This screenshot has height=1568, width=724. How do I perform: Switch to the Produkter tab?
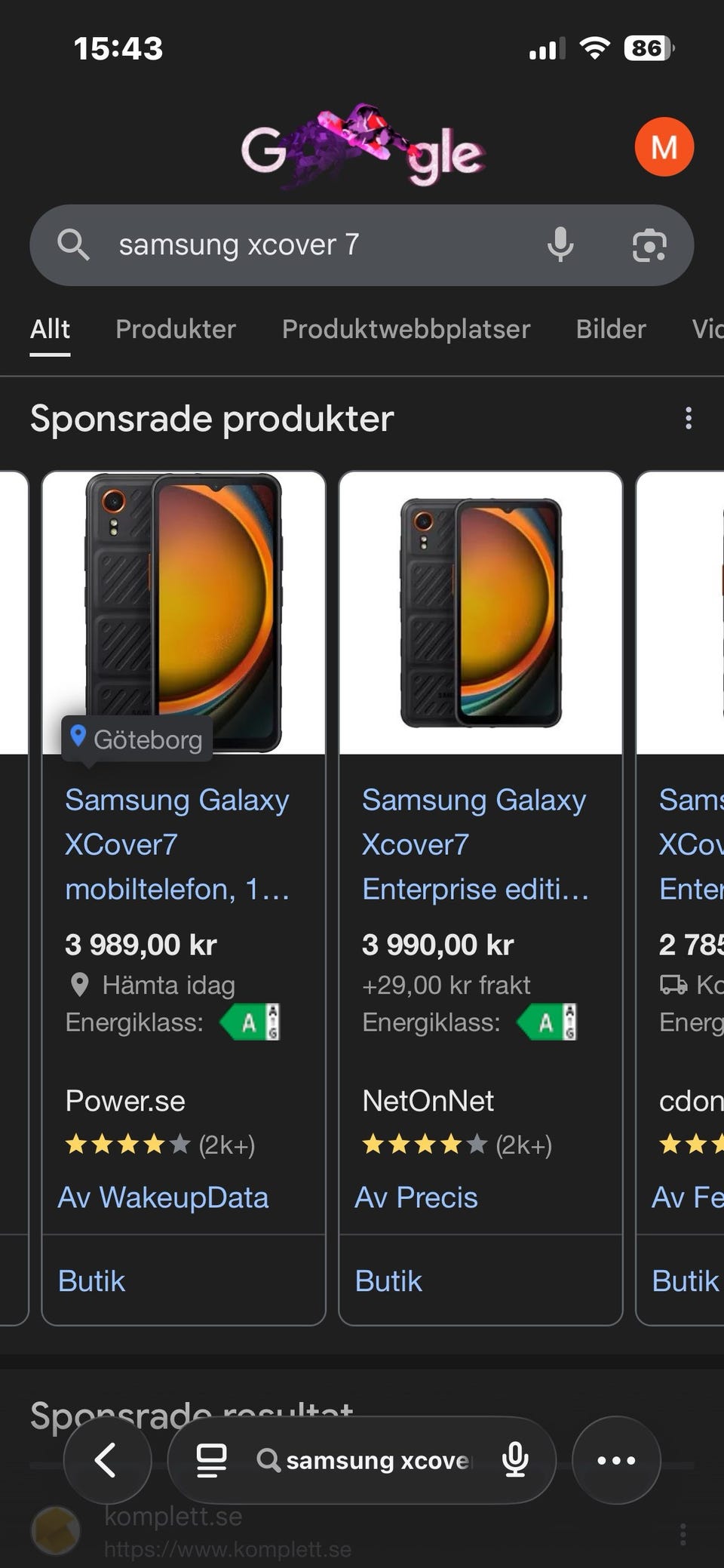pyautogui.click(x=175, y=330)
